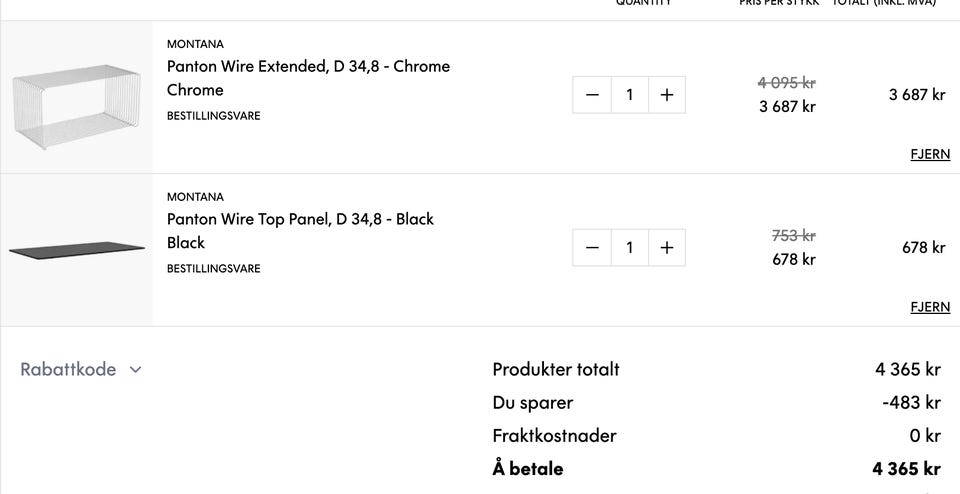Open Panton Wire Extended product title
The height and width of the screenshot is (494, 960).
(308, 66)
